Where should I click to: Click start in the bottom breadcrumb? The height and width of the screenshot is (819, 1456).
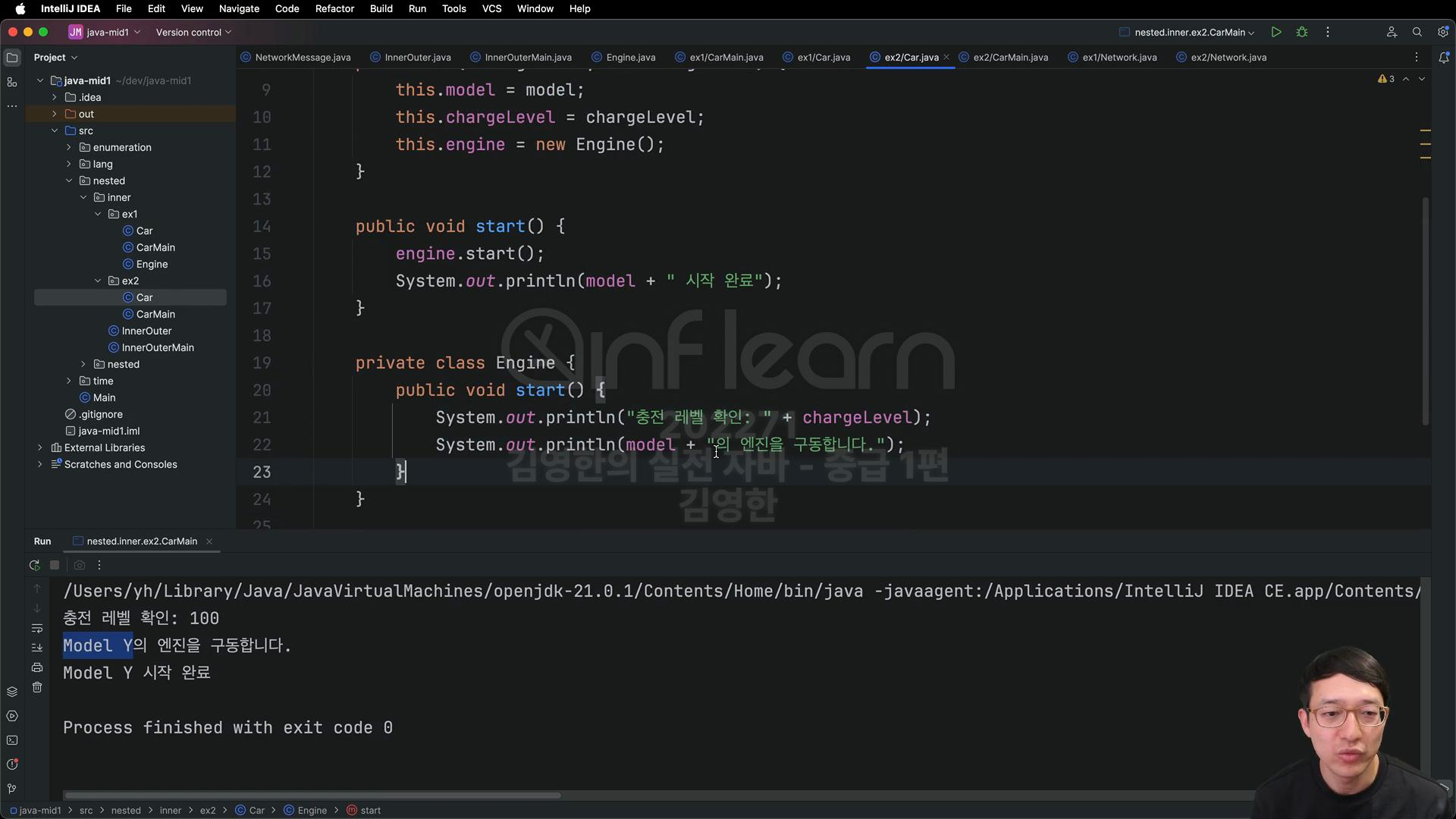coord(364,811)
